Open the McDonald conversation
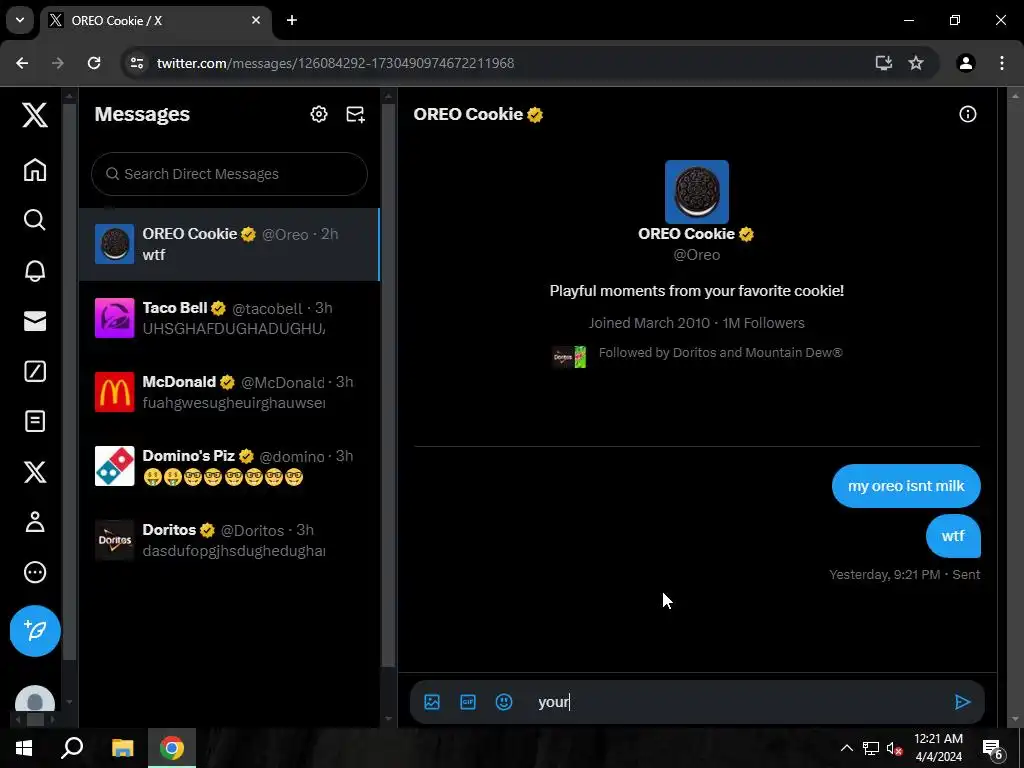Image resolution: width=1024 pixels, height=768 pixels. (229, 392)
